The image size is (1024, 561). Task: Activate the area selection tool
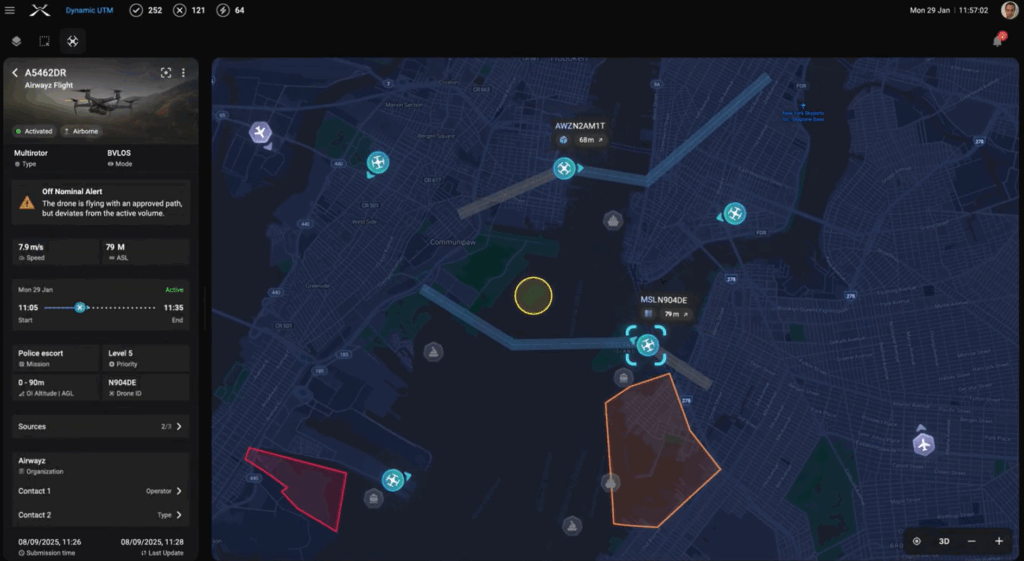click(44, 41)
